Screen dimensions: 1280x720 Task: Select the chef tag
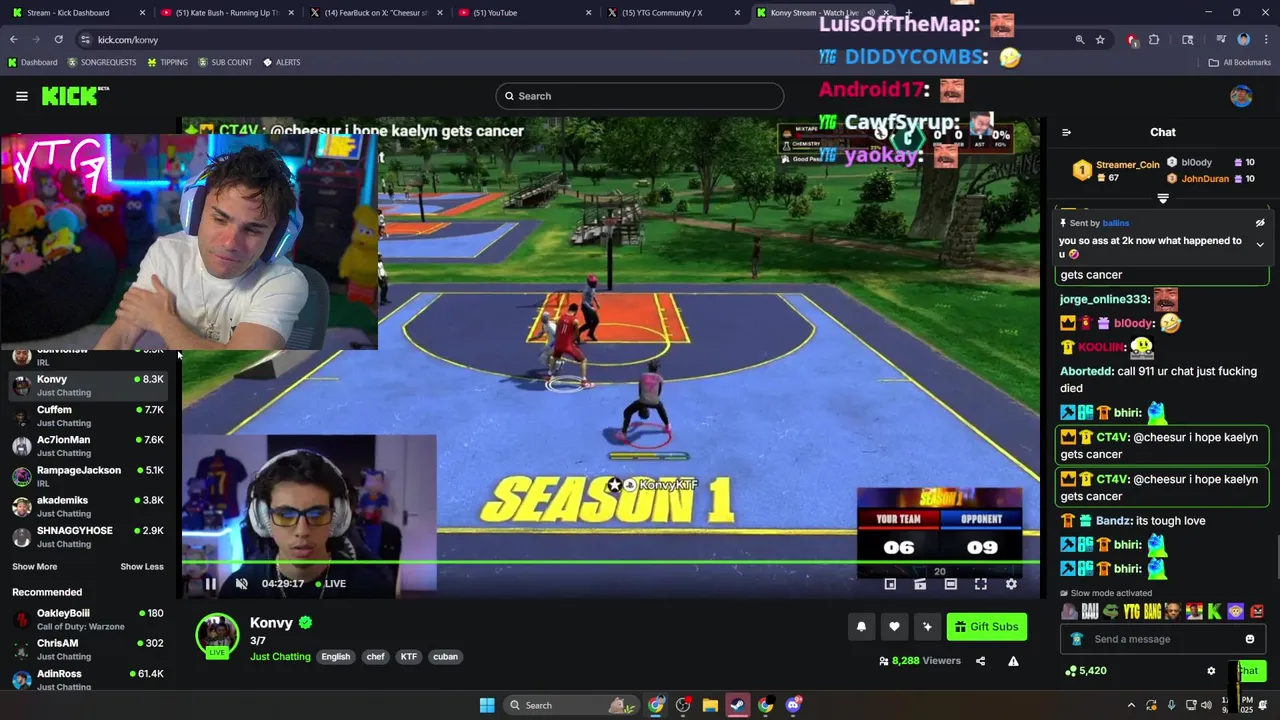tap(376, 657)
